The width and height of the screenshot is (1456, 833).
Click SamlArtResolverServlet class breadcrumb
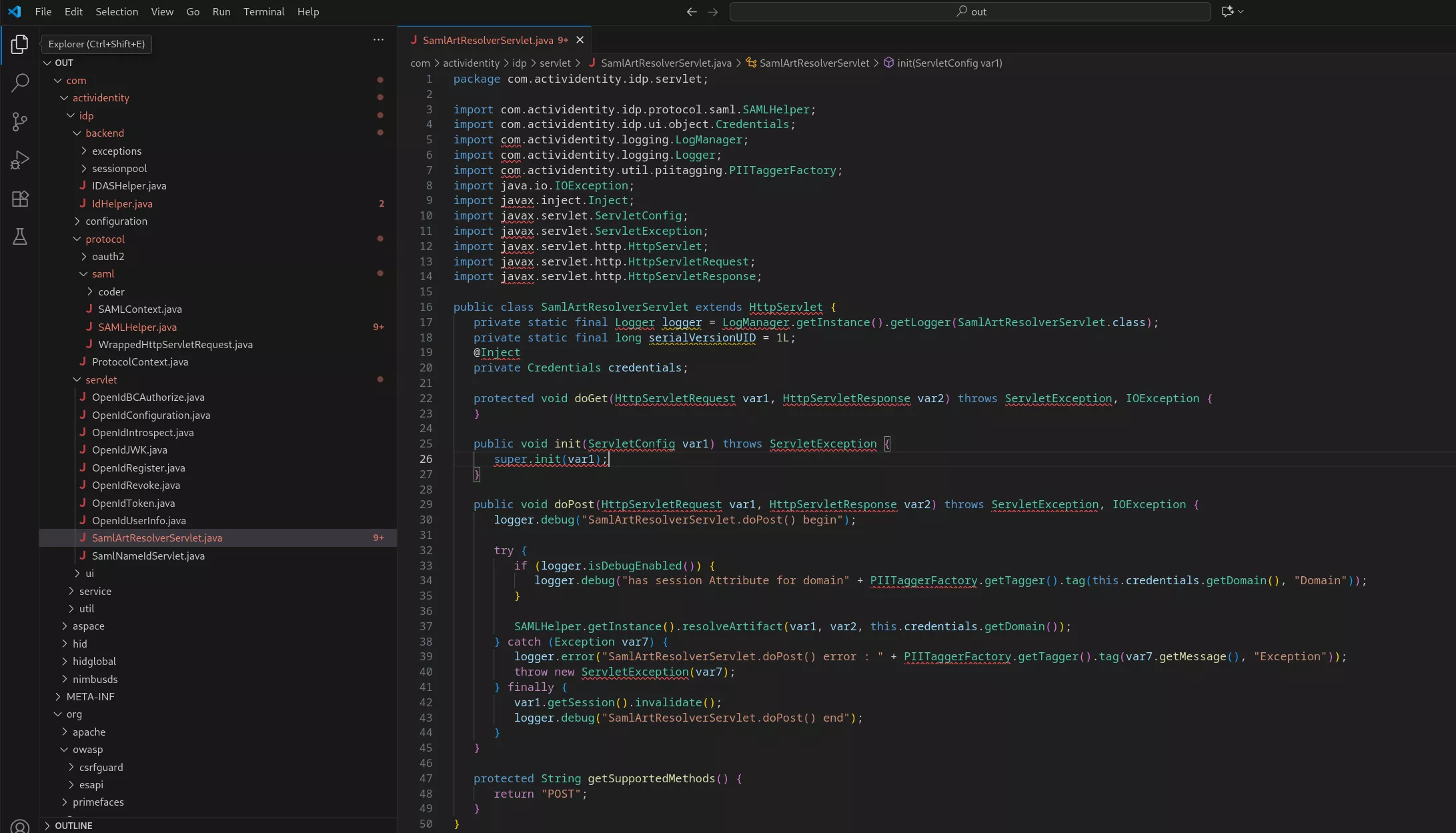(x=814, y=63)
